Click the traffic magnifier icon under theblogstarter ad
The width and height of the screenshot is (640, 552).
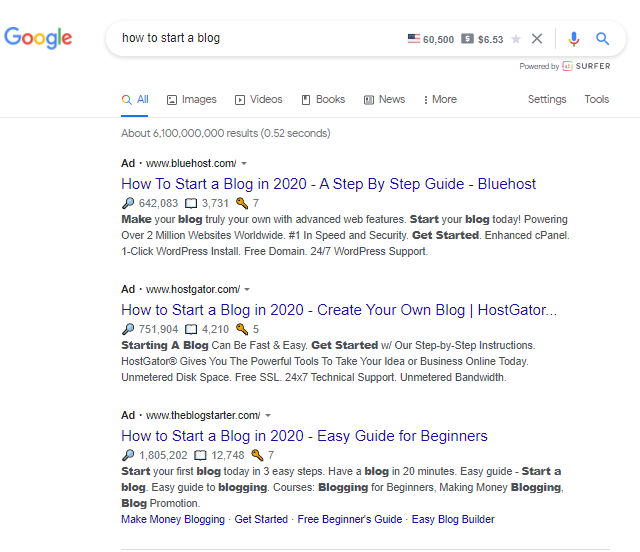point(128,455)
